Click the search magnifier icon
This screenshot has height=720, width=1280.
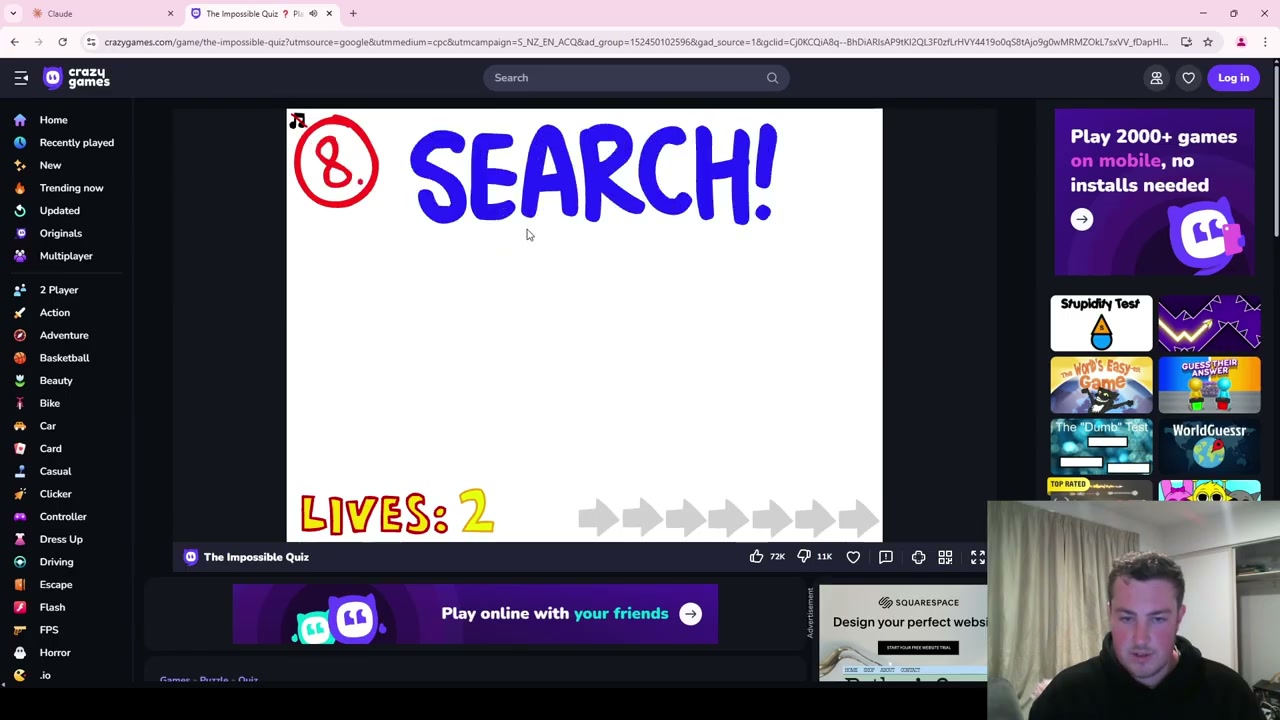(x=772, y=78)
